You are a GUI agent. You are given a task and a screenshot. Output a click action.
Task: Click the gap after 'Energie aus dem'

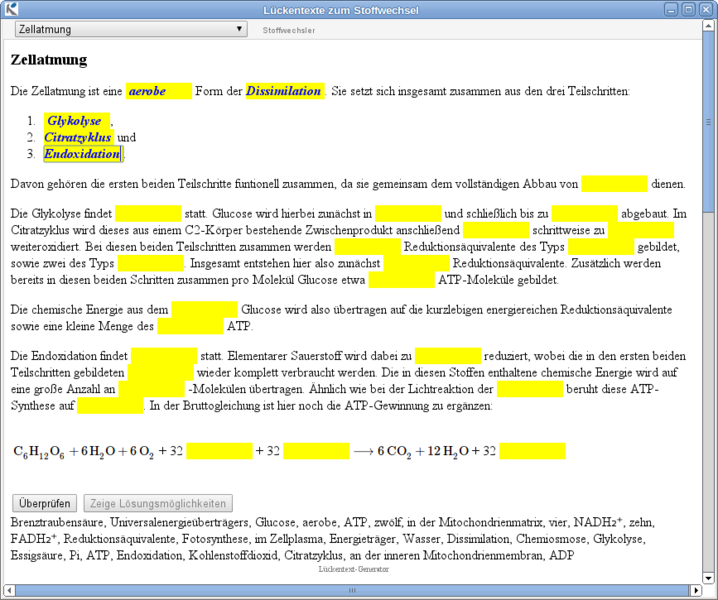(205, 310)
